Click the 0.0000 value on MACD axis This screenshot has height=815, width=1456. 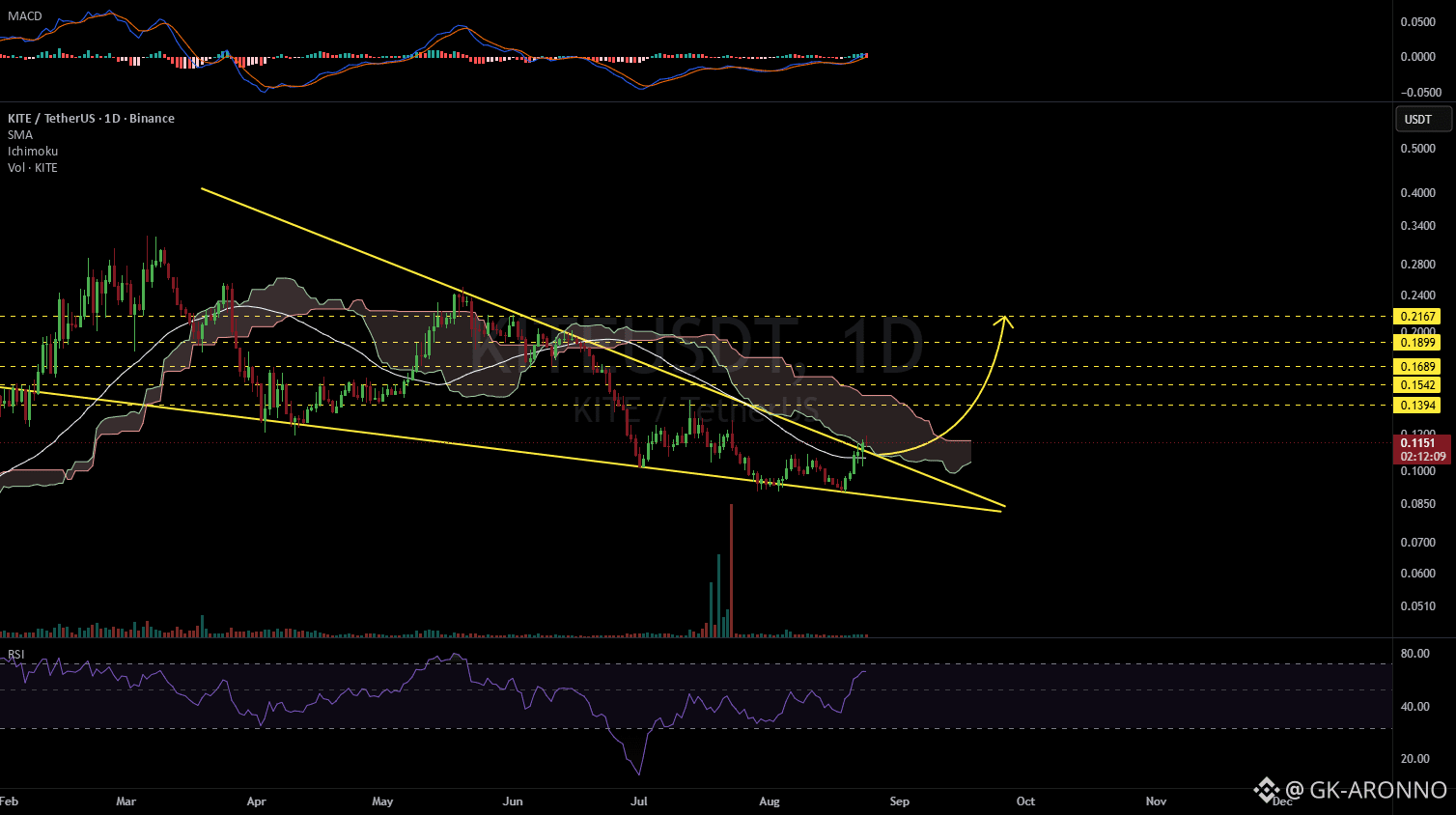point(1418,57)
